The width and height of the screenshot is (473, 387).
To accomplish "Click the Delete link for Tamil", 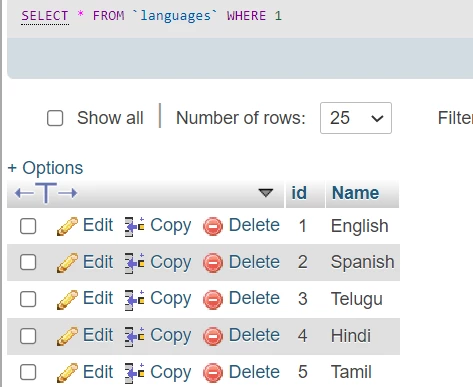I will click(254, 371).
